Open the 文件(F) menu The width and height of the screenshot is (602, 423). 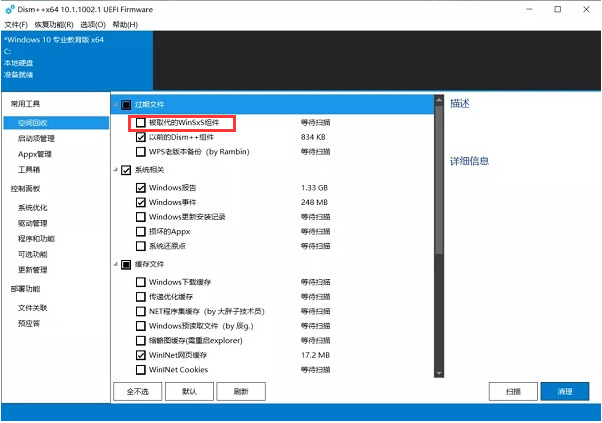point(16,25)
